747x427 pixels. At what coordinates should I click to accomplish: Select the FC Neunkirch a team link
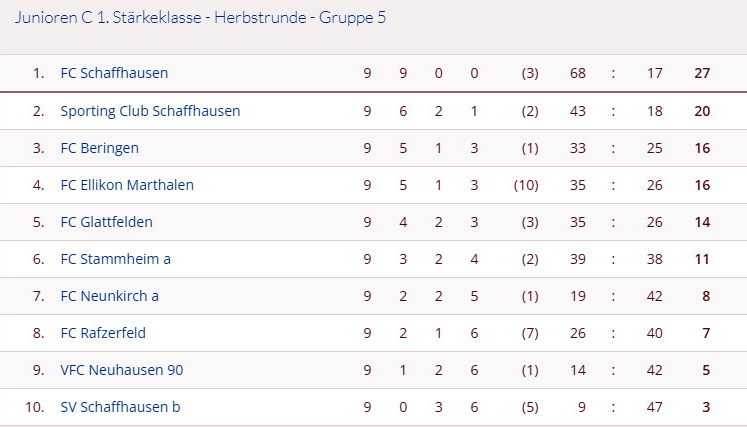tap(110, 296)
